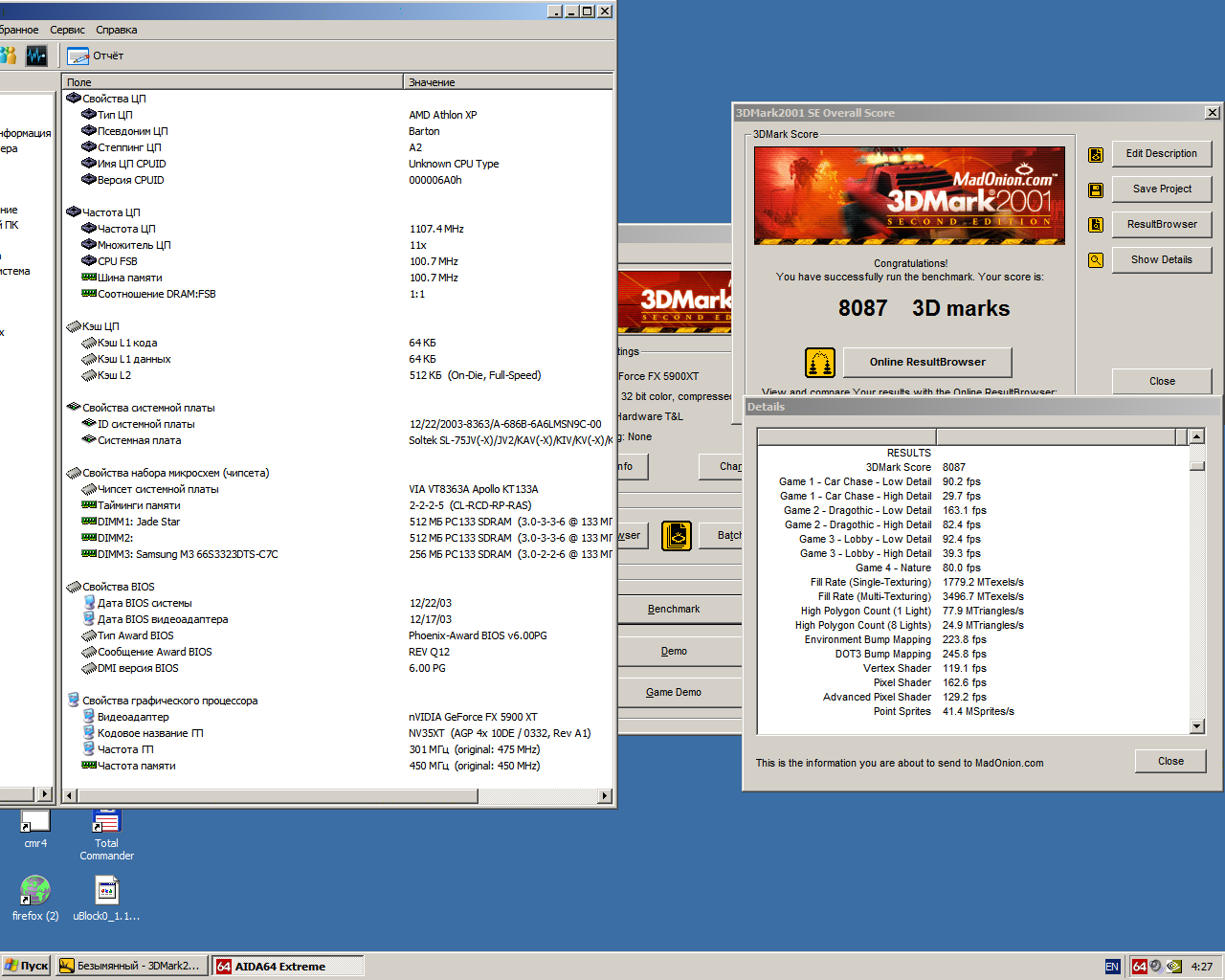Viewport: 1225px width, 980px height.
Task: Select the magnifier icon beside Show Details
Action: [1095, 259]
